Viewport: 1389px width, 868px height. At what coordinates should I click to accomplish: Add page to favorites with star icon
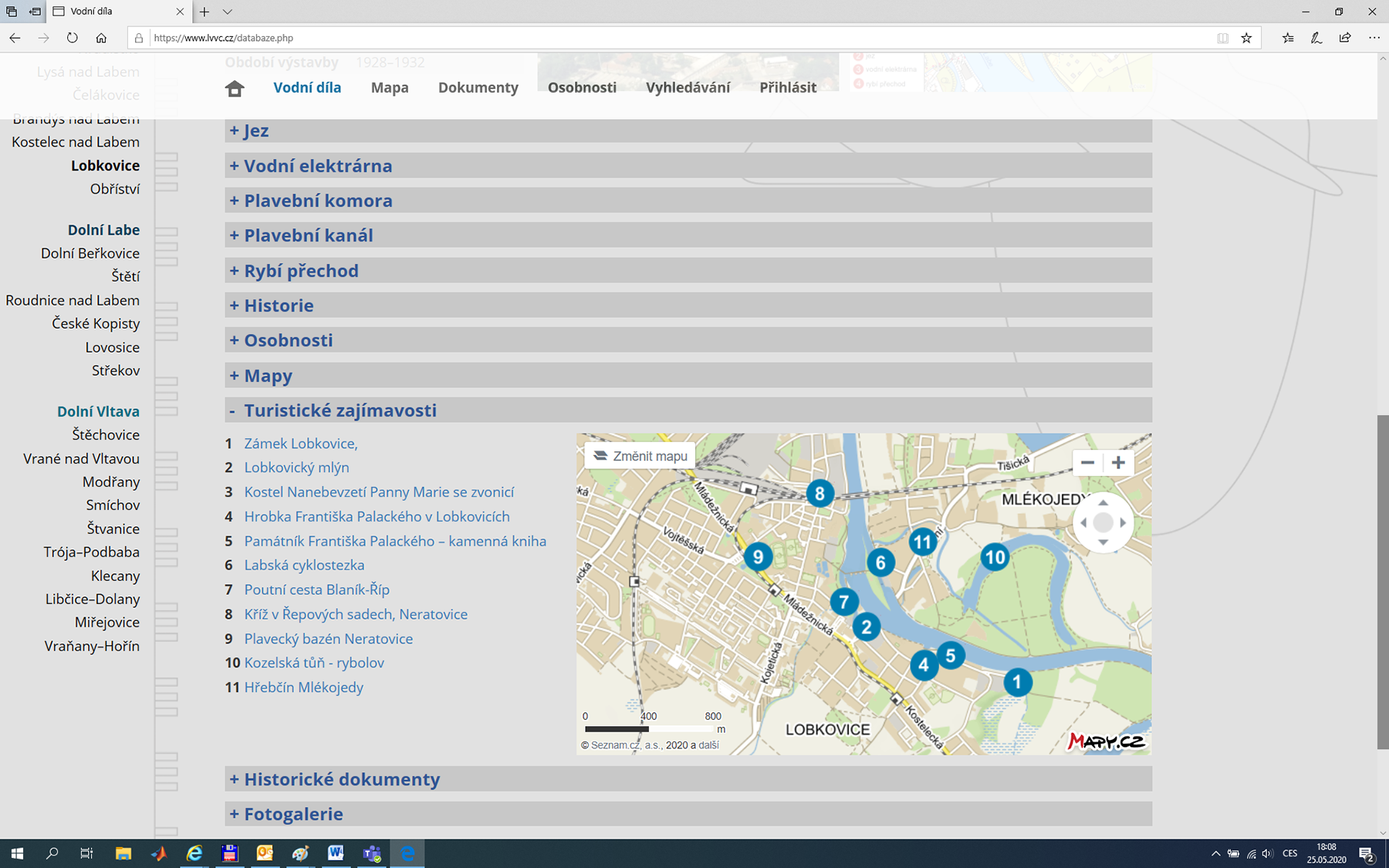(1246, 38)
